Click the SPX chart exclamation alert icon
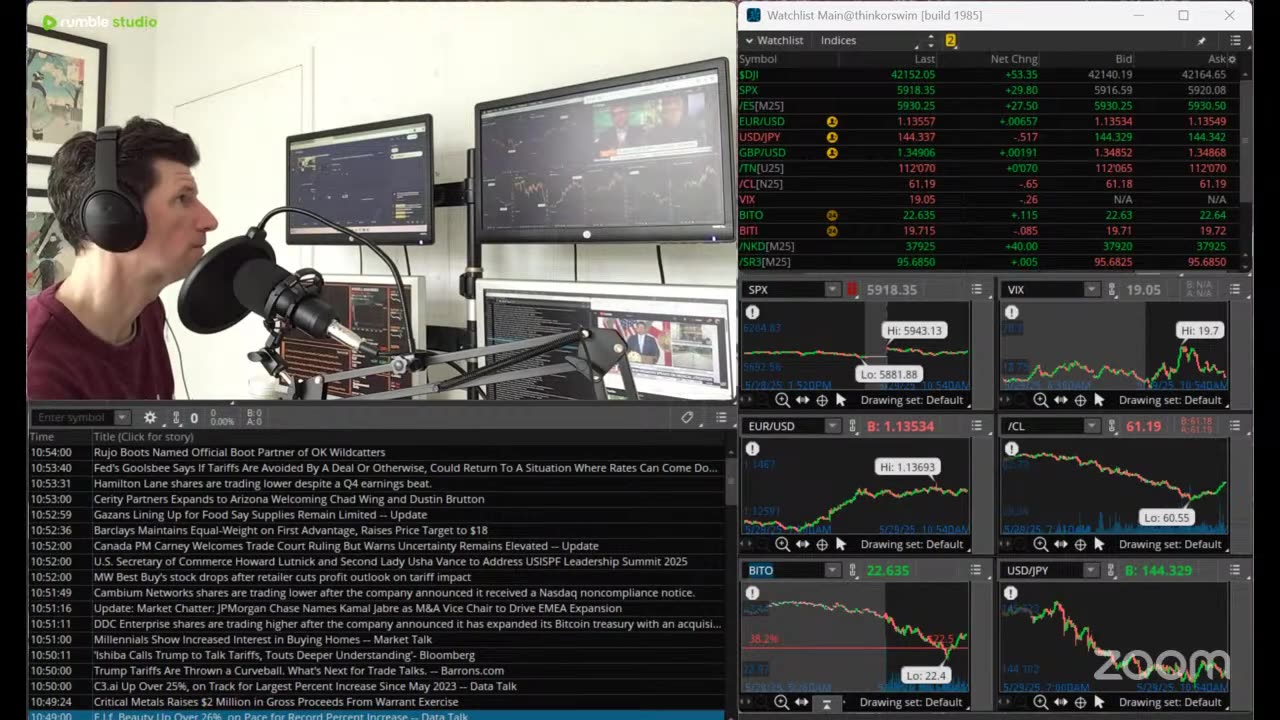Screen dimensions: 1280x720 (752, 313)
